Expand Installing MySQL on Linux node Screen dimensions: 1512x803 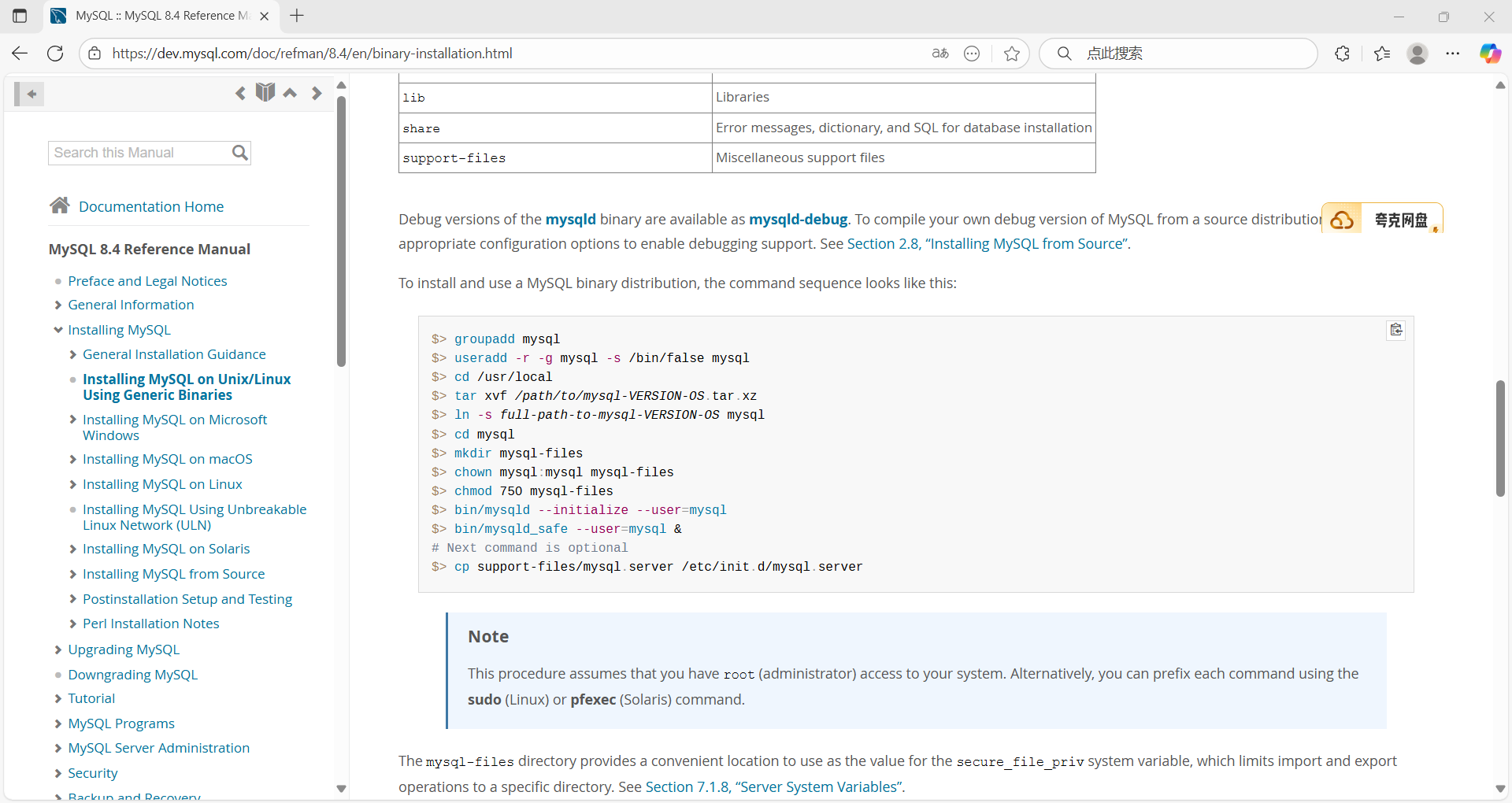click(x=72, y=484)
